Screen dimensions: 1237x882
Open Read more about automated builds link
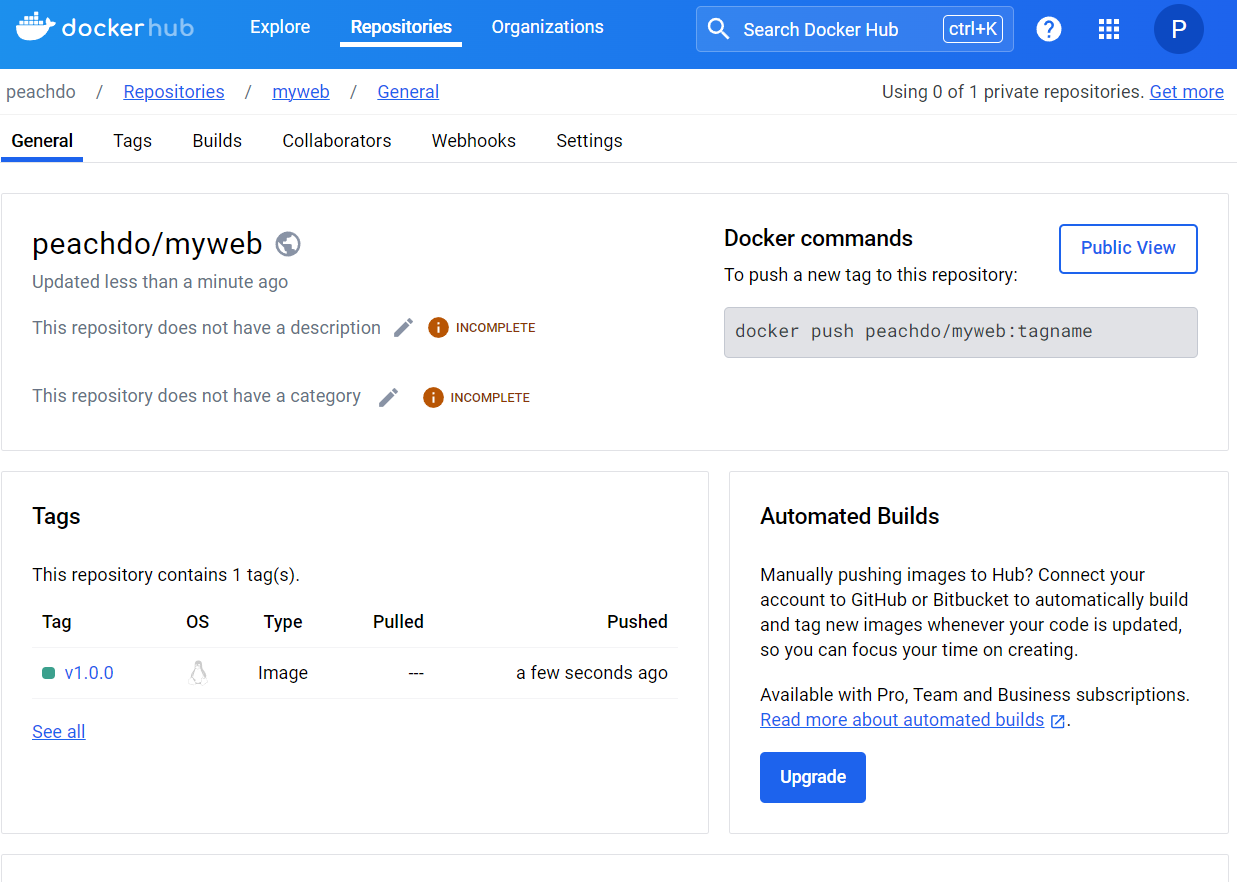(902, 720)
